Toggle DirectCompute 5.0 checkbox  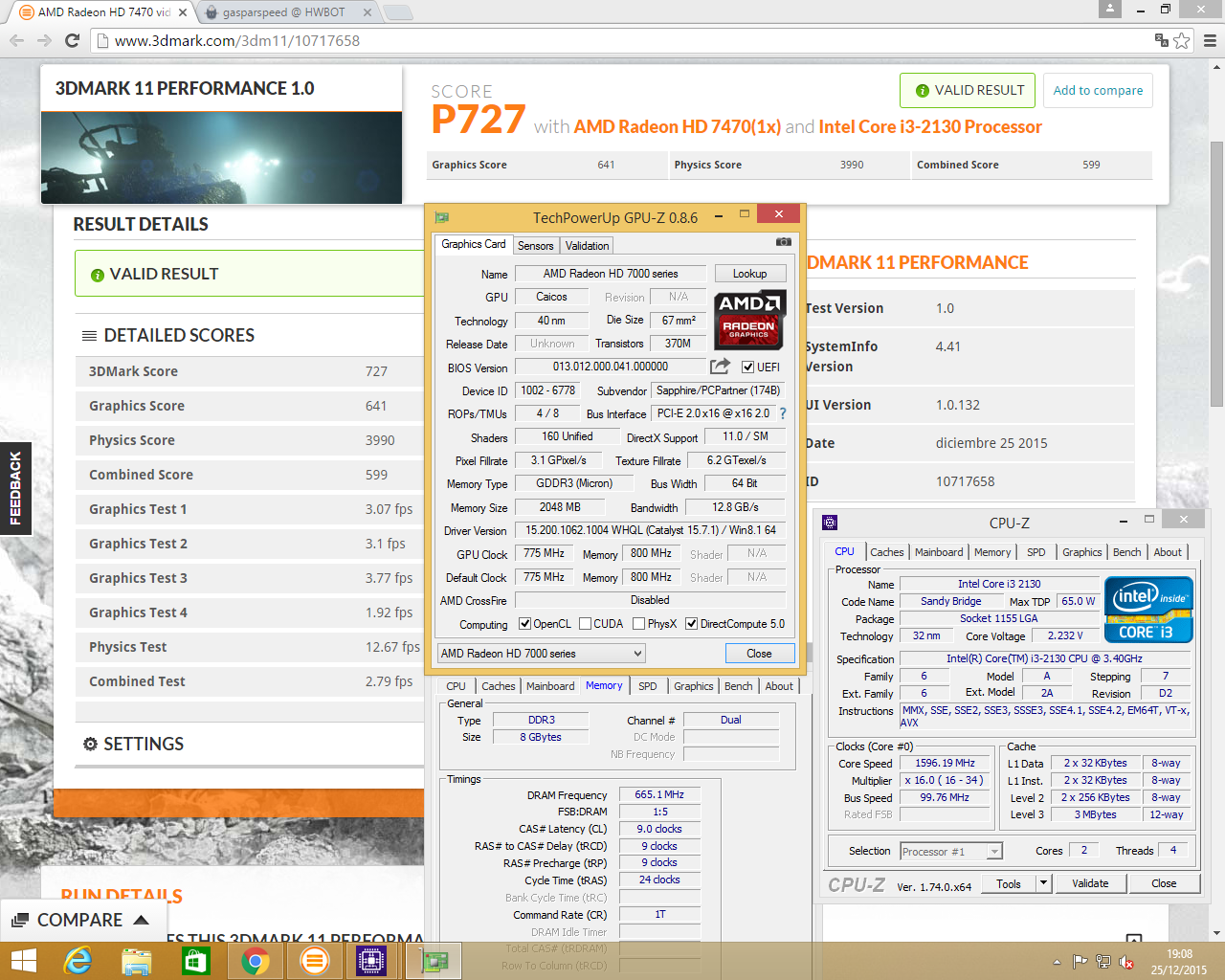(691, 624)
